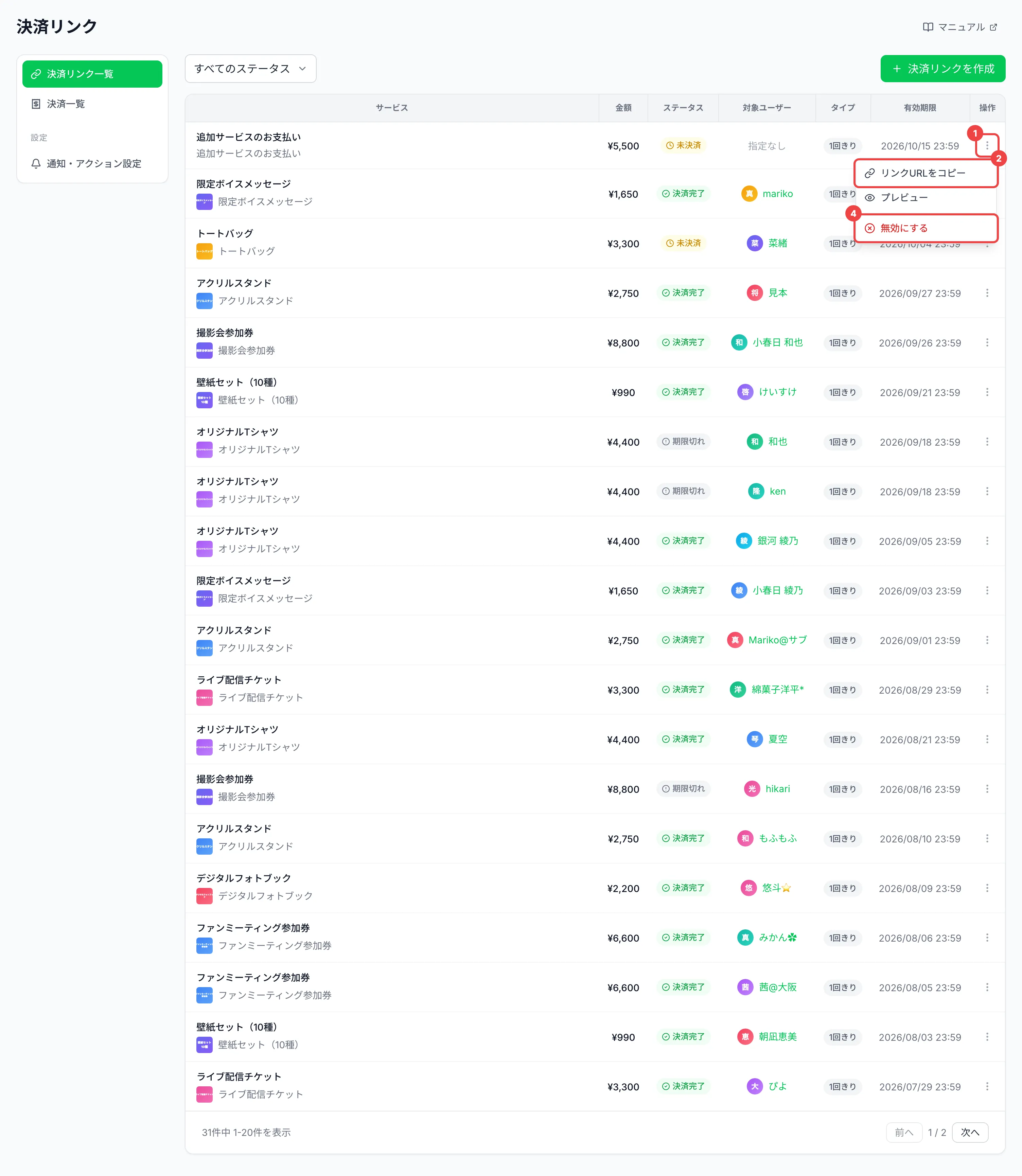Click the 31件中 1-20件を表示 text
Image resolution: width=1022 pixels, height=1176 pixels.
coord(246,1132)
